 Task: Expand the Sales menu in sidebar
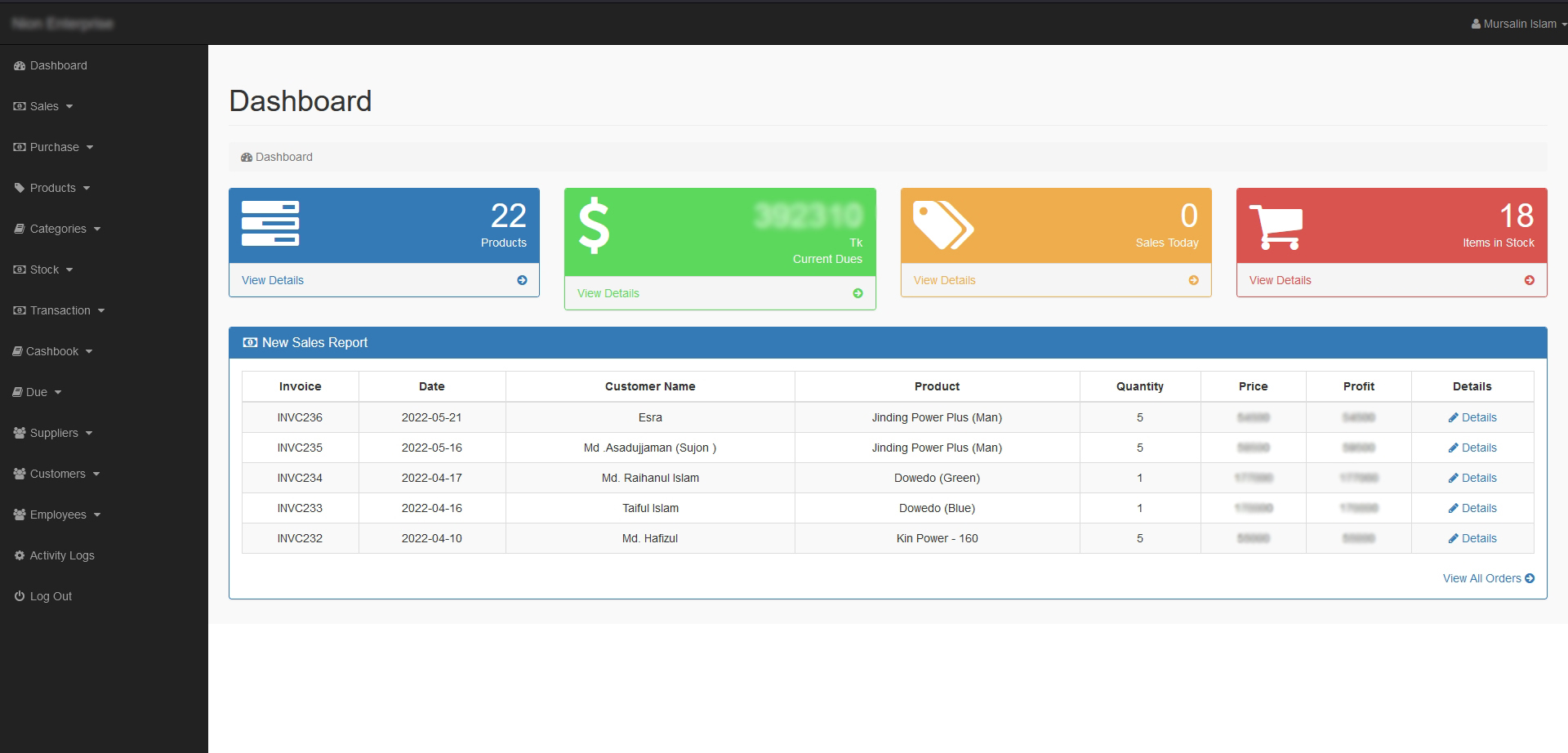(43, 106)
